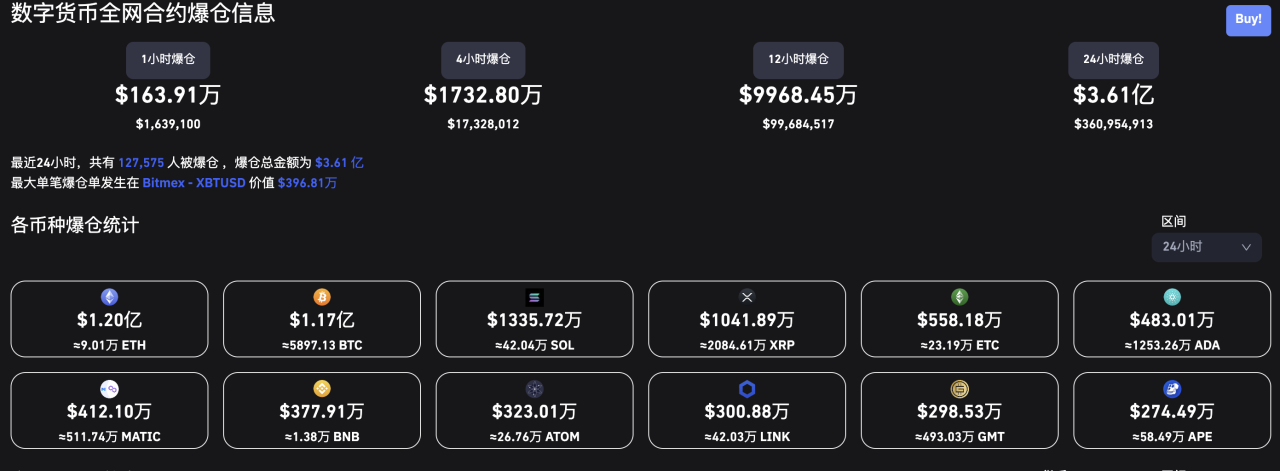Viewport: 1280px width, 471px height.
Task: Click the BNB coin icon
Action: 322,389
